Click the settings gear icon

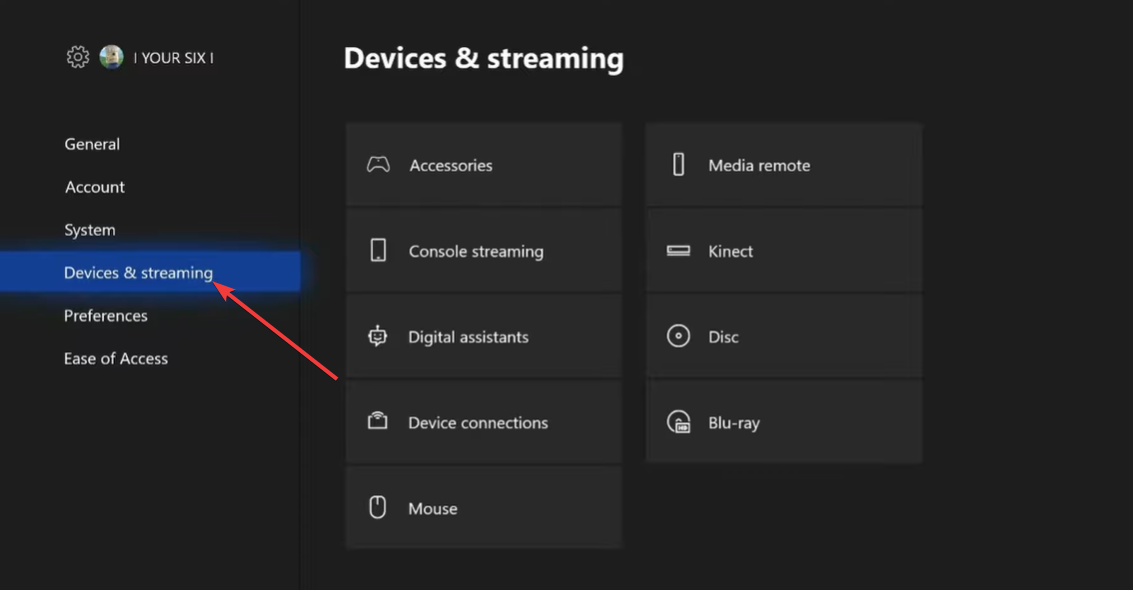pyautogui.click(x=77, y=57)
